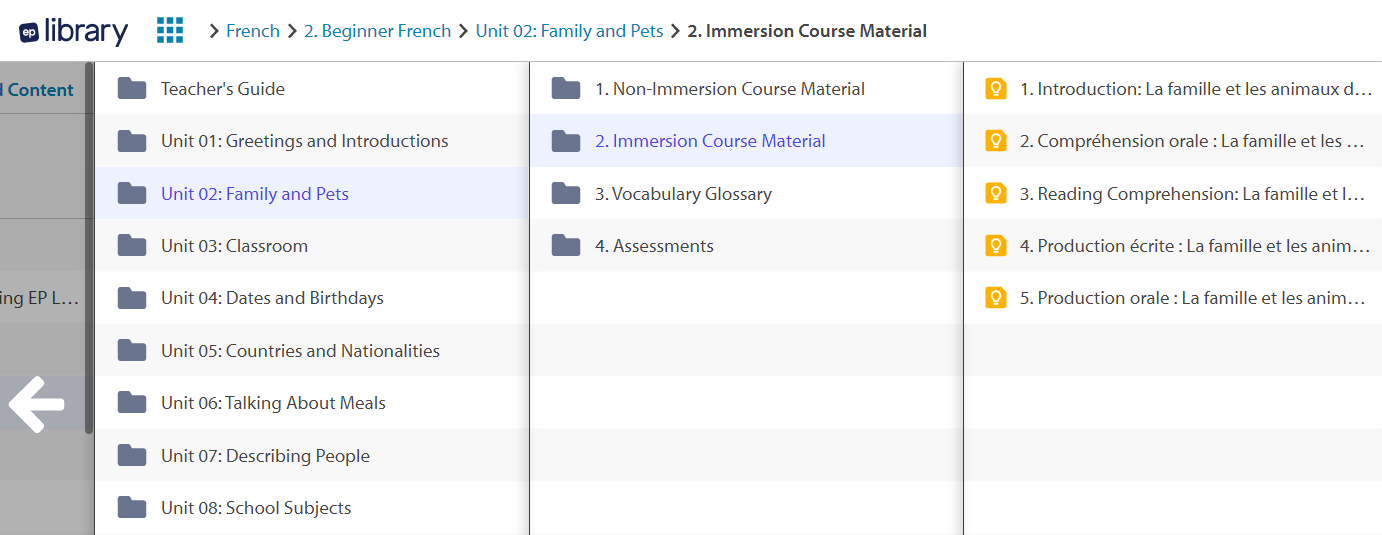The width and height of the screenshot is (1382, 535).
Task: Select Unit 07: Describing People folder
Action: 312,456
